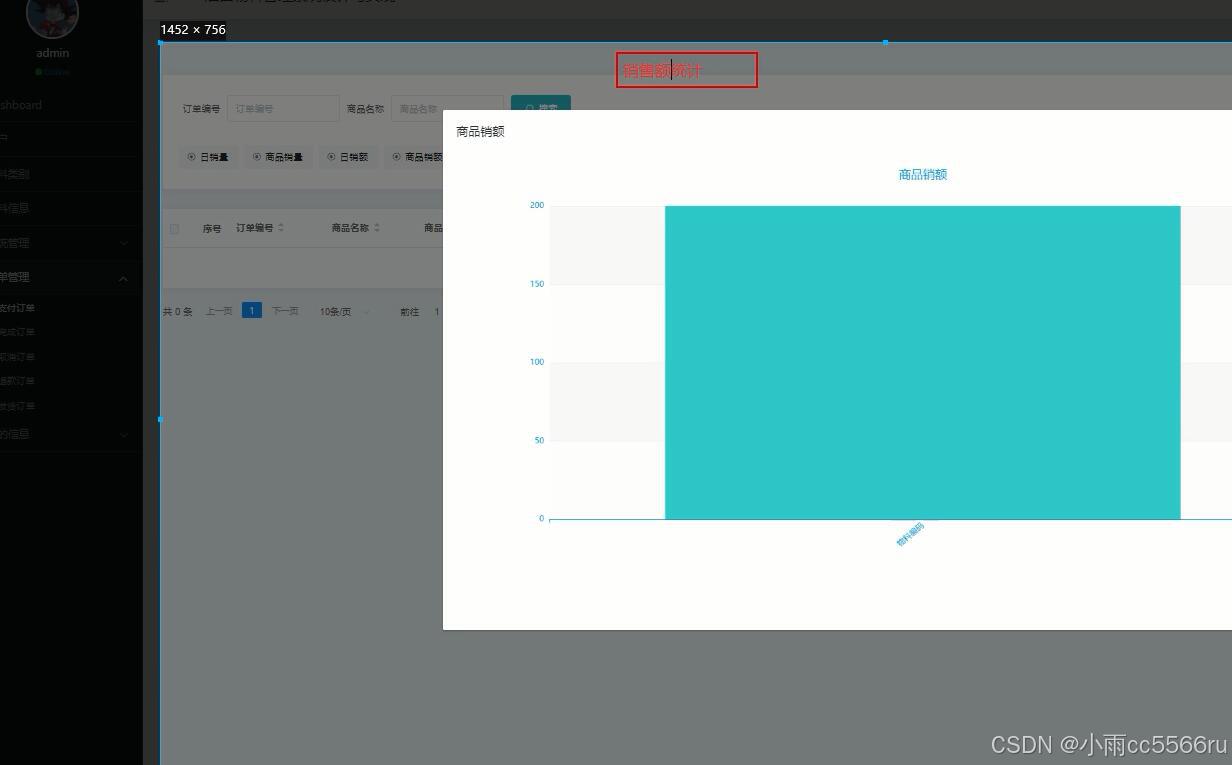Open 完成订单 in the sidebar submenu
Screen dimensions: 1232x765
pyautogui.click(x=17, y=332)
